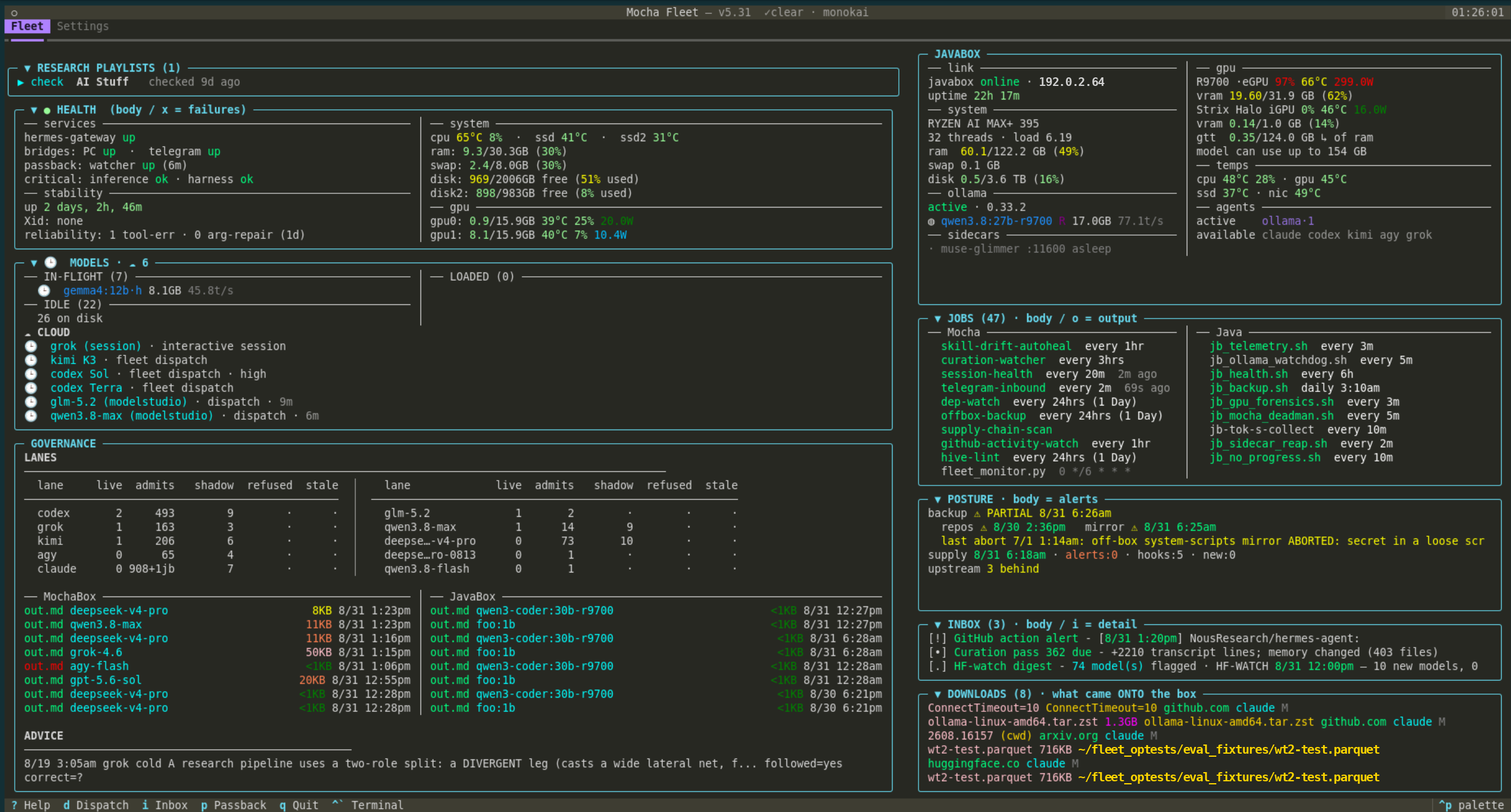Click the warning triangle beside repos 8/30

click(984, 528)
